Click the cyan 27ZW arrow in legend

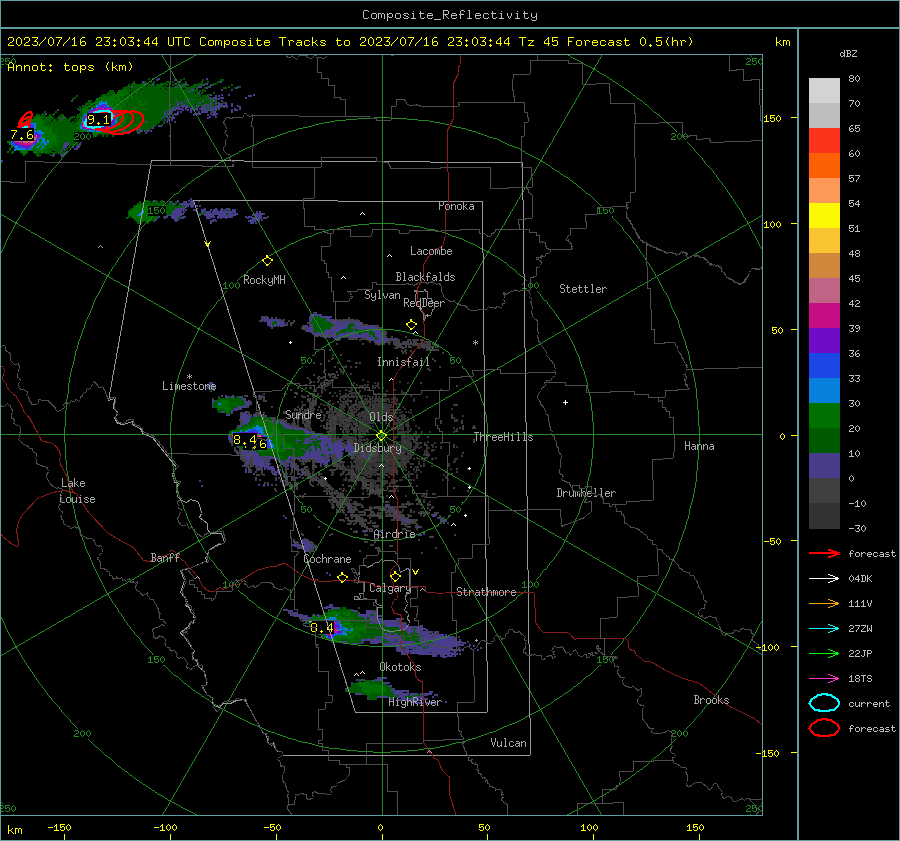pyautogui.click(x=824, y=629)
